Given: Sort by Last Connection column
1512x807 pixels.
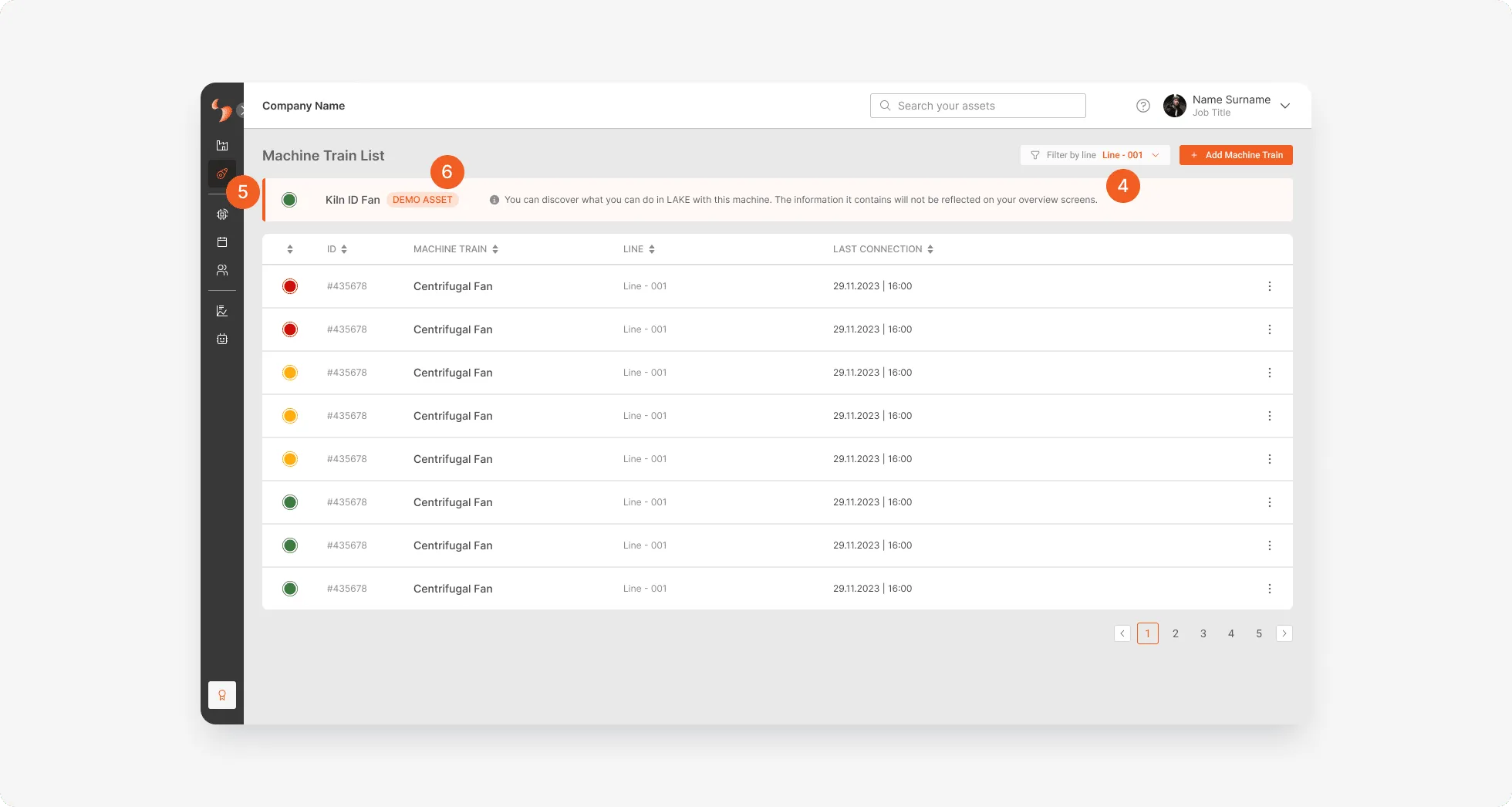Looking at the screenshot, I should point(883,249).
